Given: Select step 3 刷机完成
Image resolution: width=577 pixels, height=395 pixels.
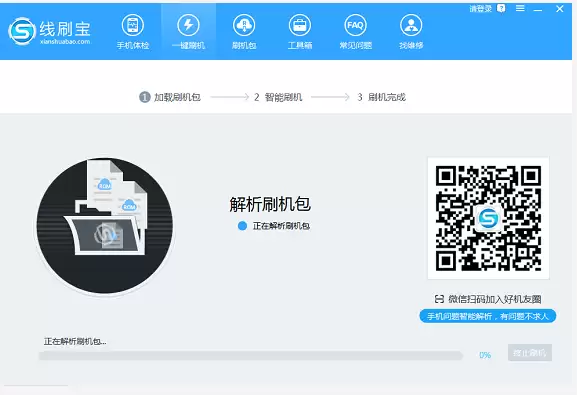Looking at the screenshot, I should 381,97.
